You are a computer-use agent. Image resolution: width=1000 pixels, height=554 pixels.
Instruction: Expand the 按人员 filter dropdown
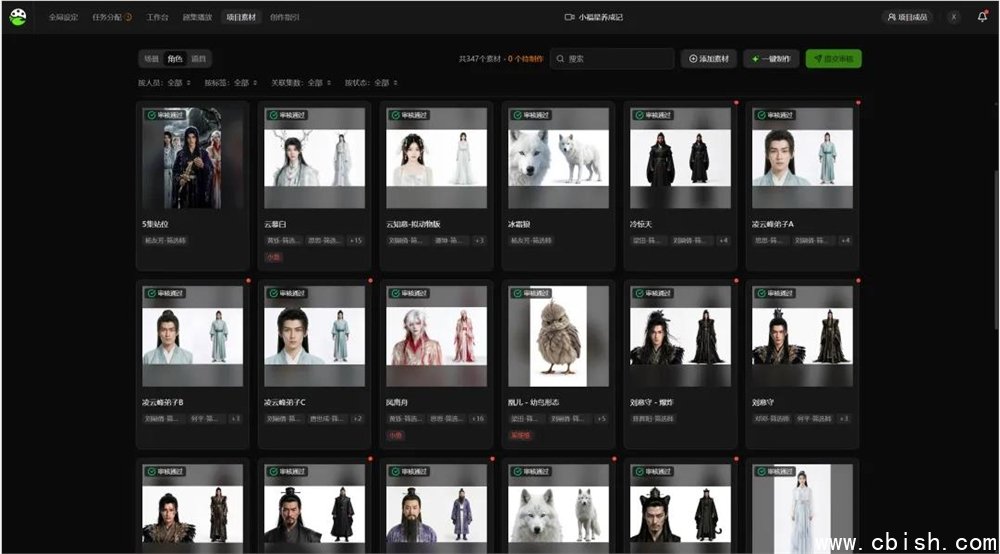pyautogui.click(x=164, y=83)
